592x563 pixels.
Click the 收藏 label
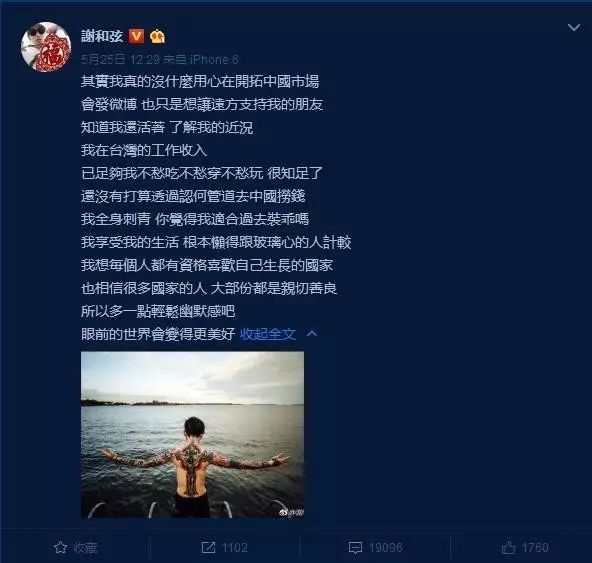(85, 548)
